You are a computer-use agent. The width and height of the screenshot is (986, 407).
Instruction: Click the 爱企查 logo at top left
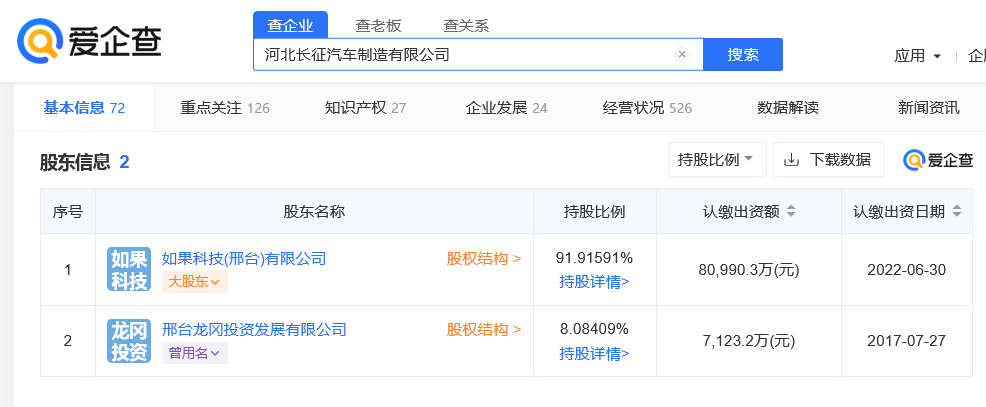tap(89, 42)
